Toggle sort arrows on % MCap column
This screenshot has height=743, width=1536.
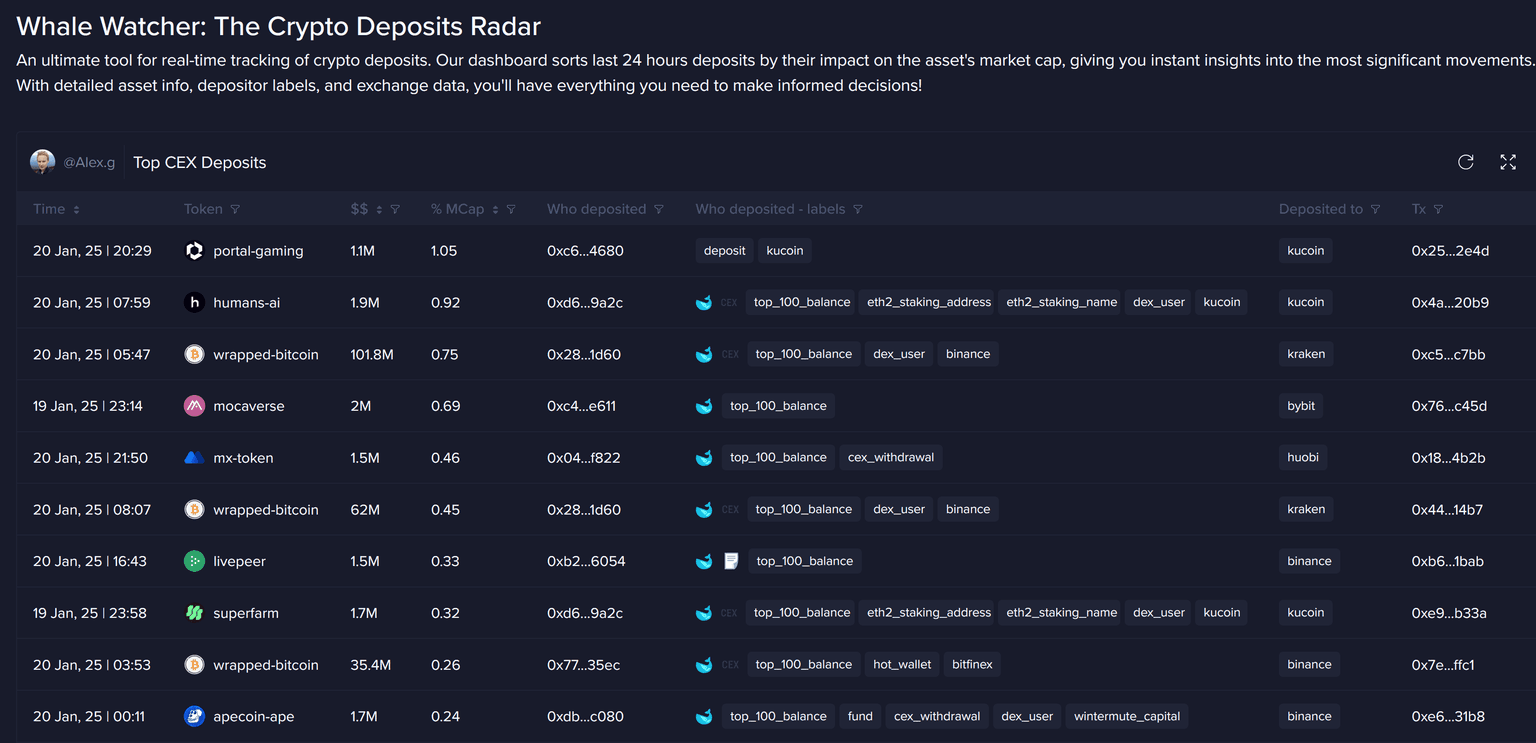click(x=495, y=210)
